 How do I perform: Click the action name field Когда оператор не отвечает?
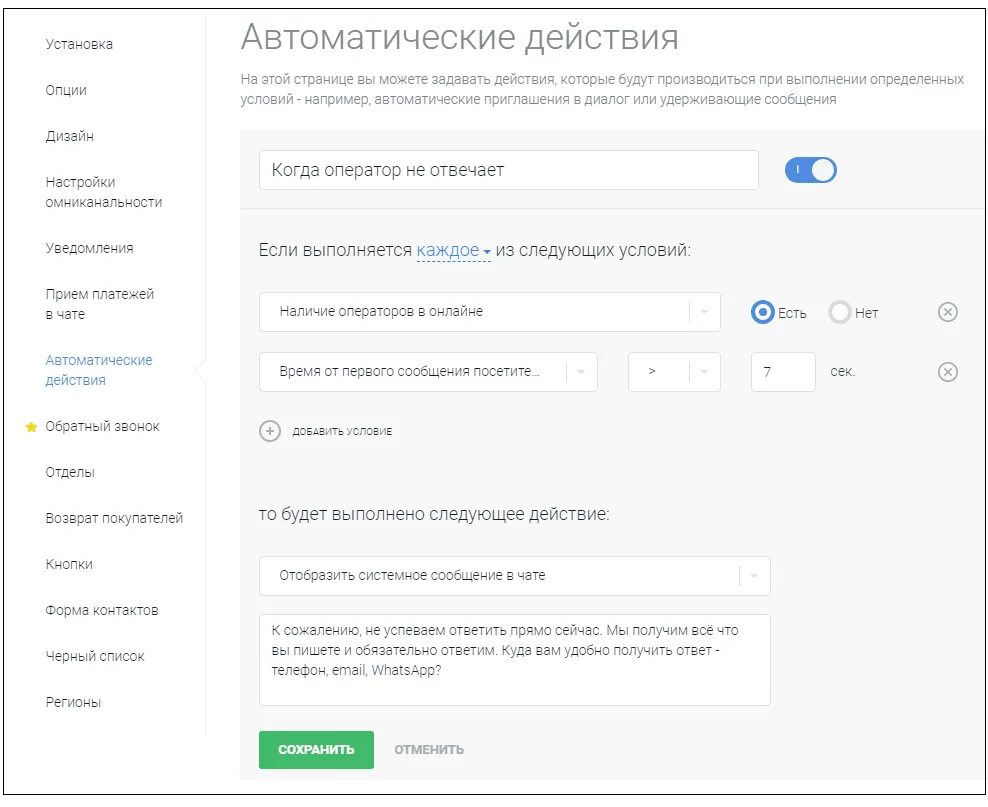tap(508, 170)
